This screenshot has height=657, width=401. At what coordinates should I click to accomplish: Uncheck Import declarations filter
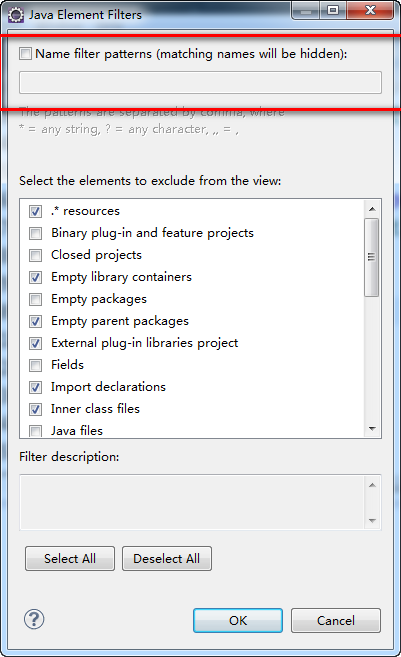[x=36, y=387]
